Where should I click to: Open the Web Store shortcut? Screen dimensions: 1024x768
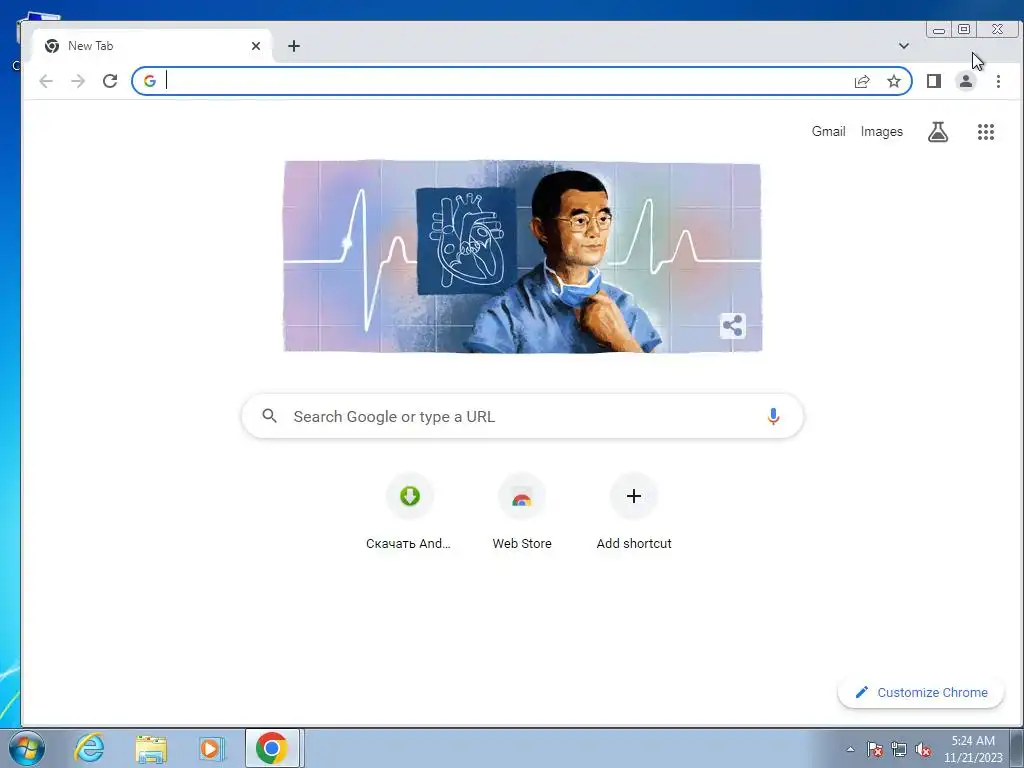522,512
